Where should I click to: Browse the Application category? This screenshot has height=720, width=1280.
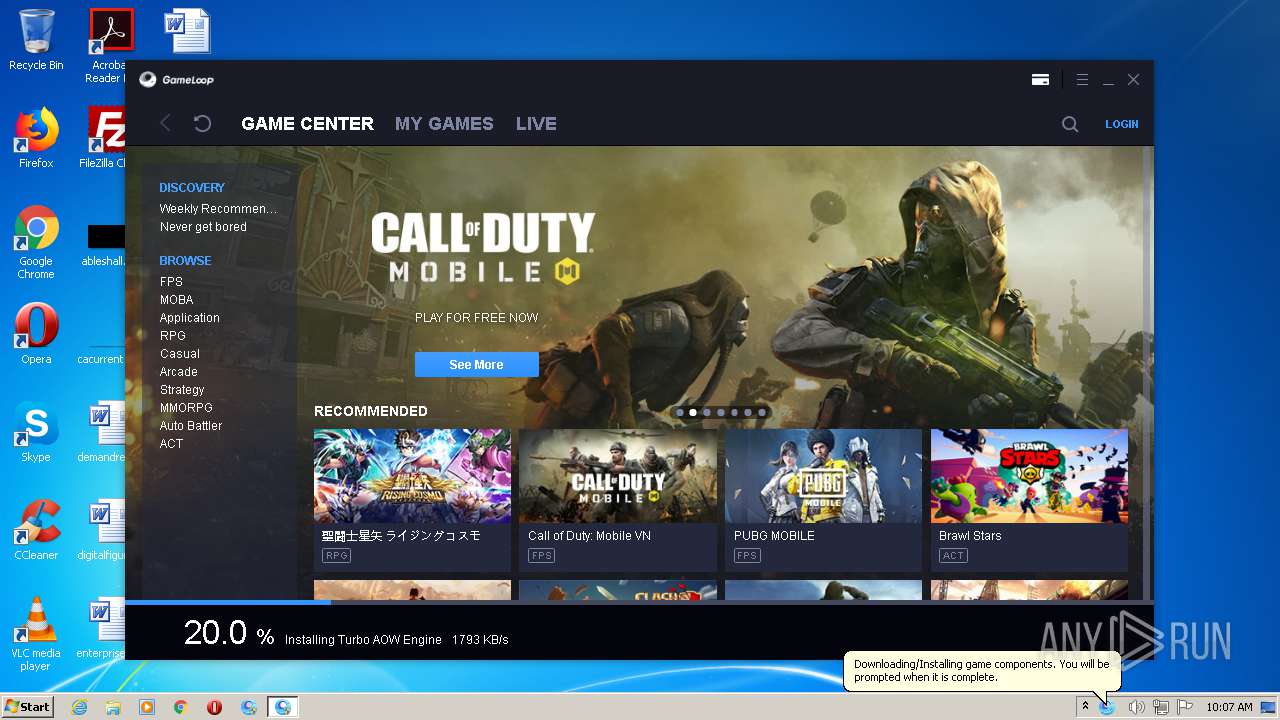tap(189, 318)
